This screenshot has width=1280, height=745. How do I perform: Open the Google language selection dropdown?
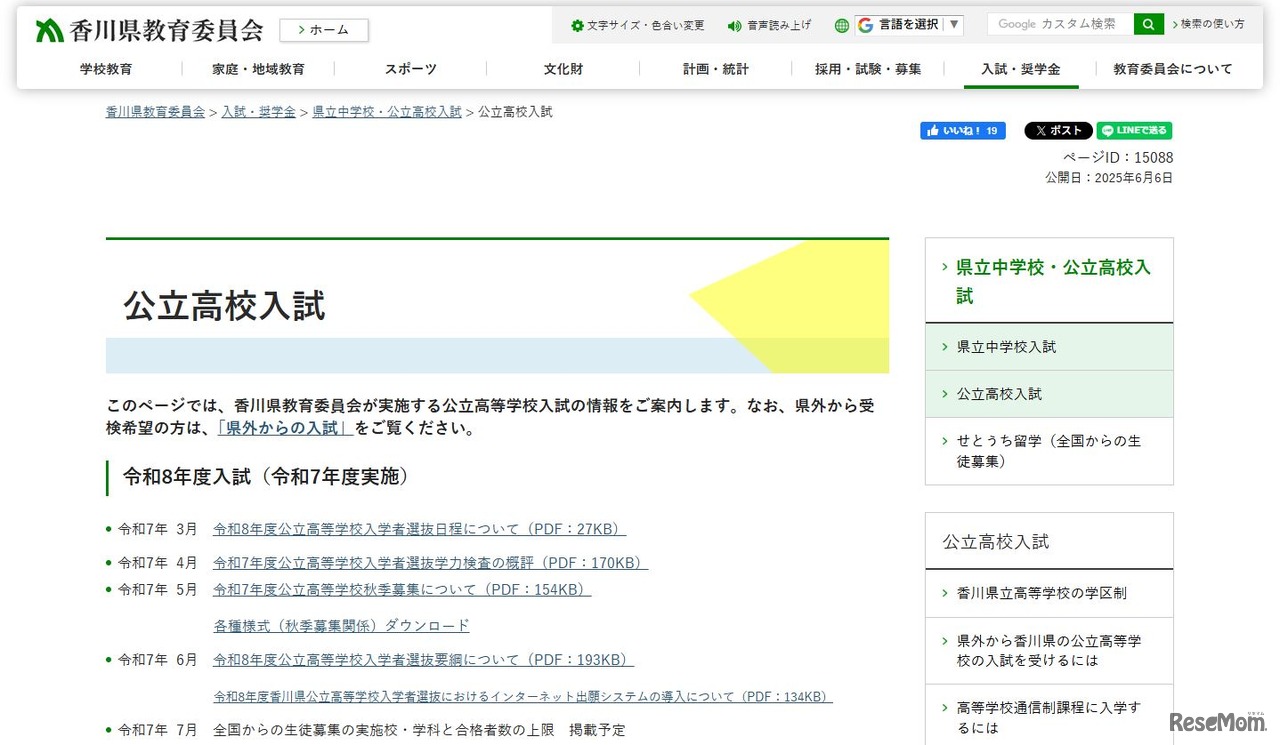click(909, 25)
